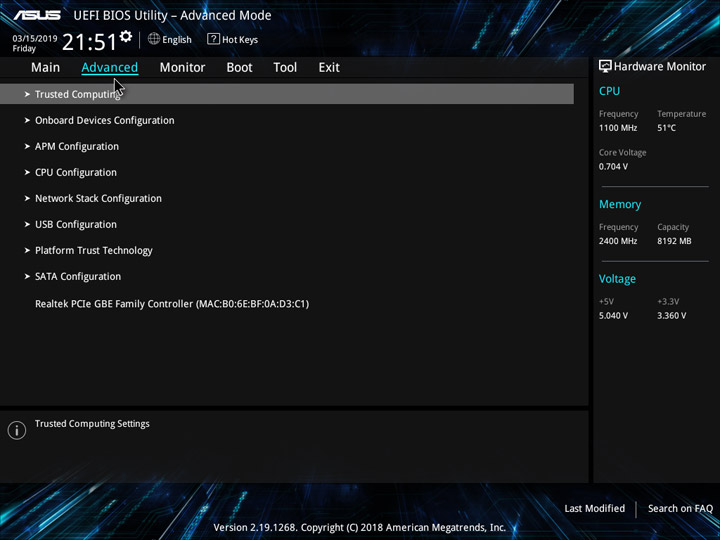Open the Main tab
This screenshot has width=720, height=540.
pyautogui.click(x=45, y=68)
